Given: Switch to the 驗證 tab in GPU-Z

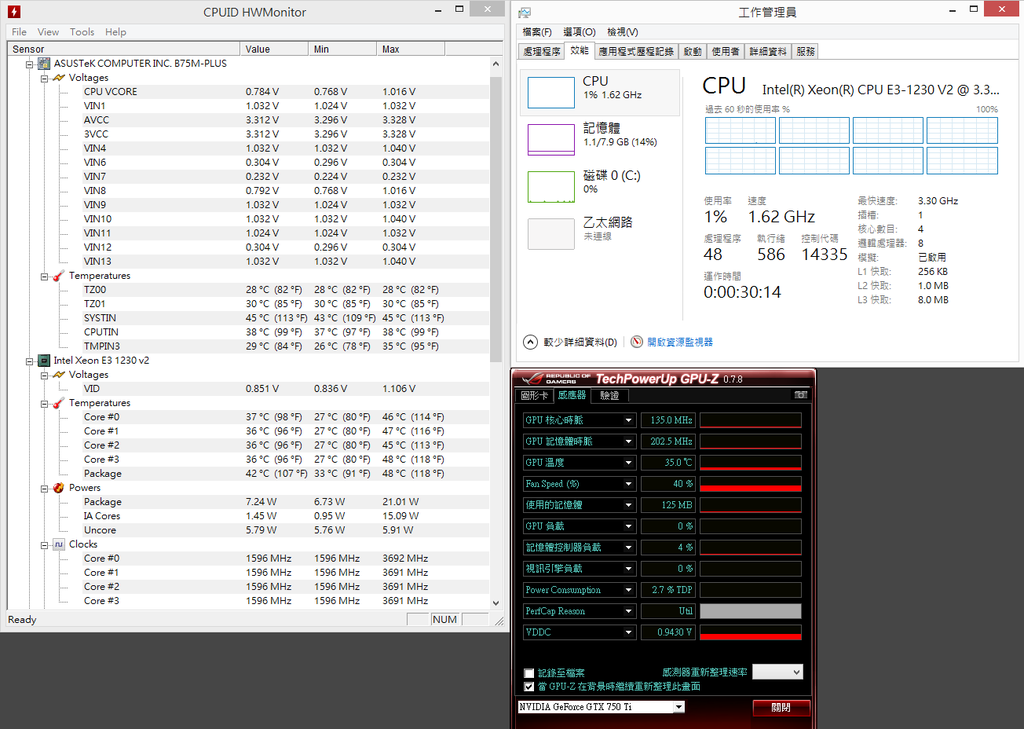Looking at the screenshot, I should (609, 396).
